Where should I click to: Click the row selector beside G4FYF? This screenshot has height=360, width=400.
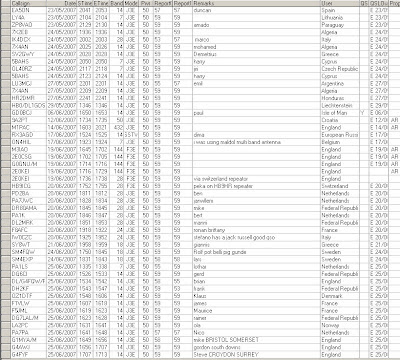(5, 354)
